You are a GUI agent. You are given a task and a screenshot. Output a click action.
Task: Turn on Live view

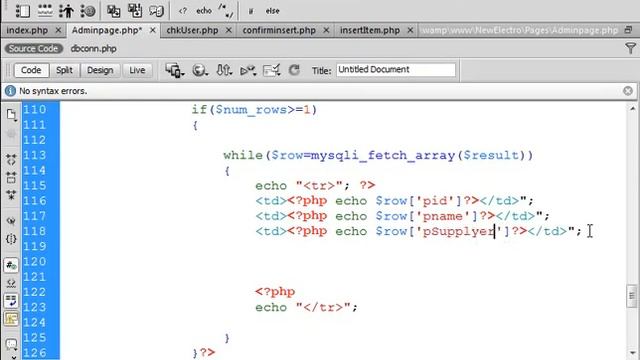[137, 70]
